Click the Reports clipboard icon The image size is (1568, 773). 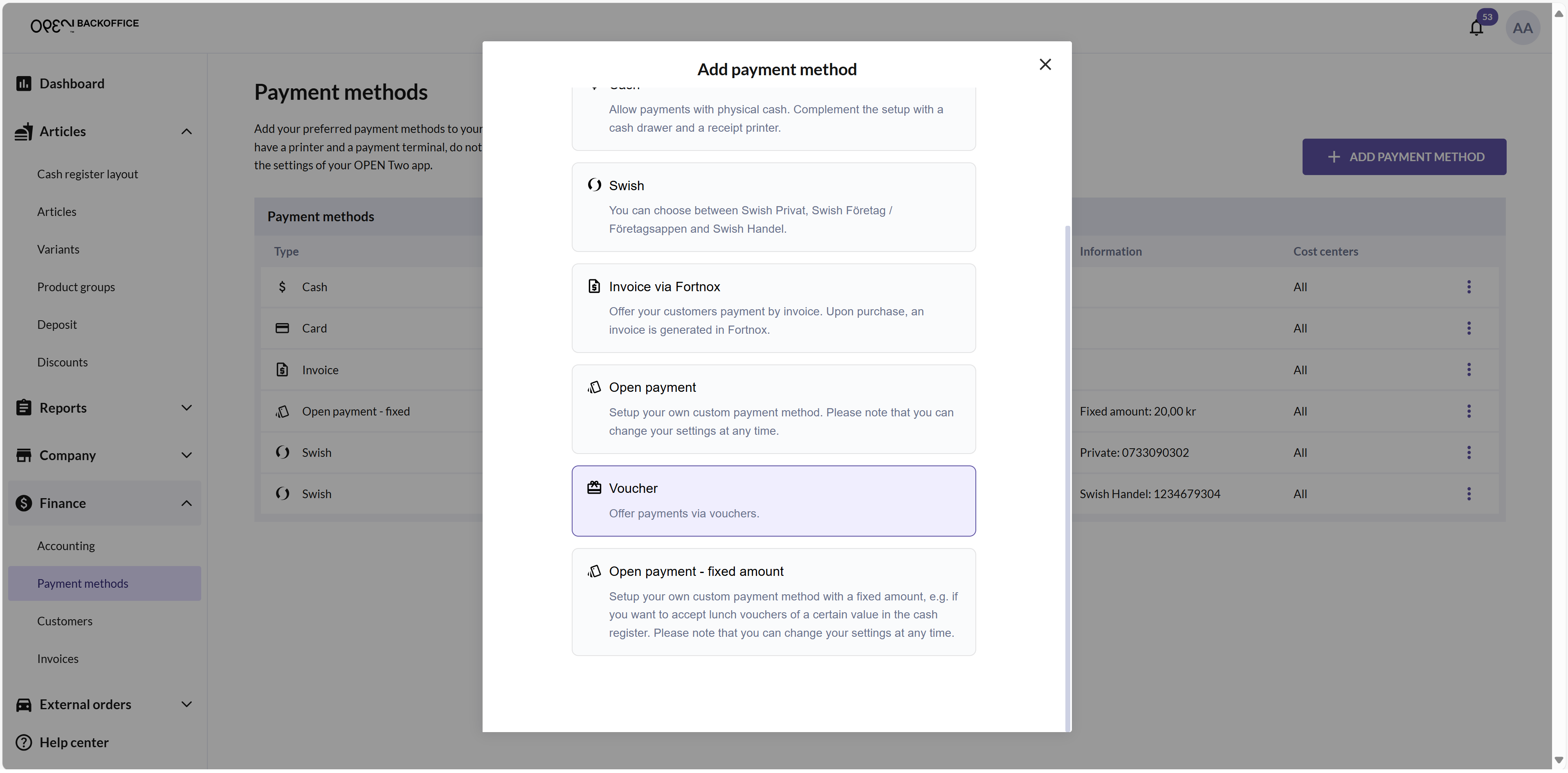pos(24,408)
